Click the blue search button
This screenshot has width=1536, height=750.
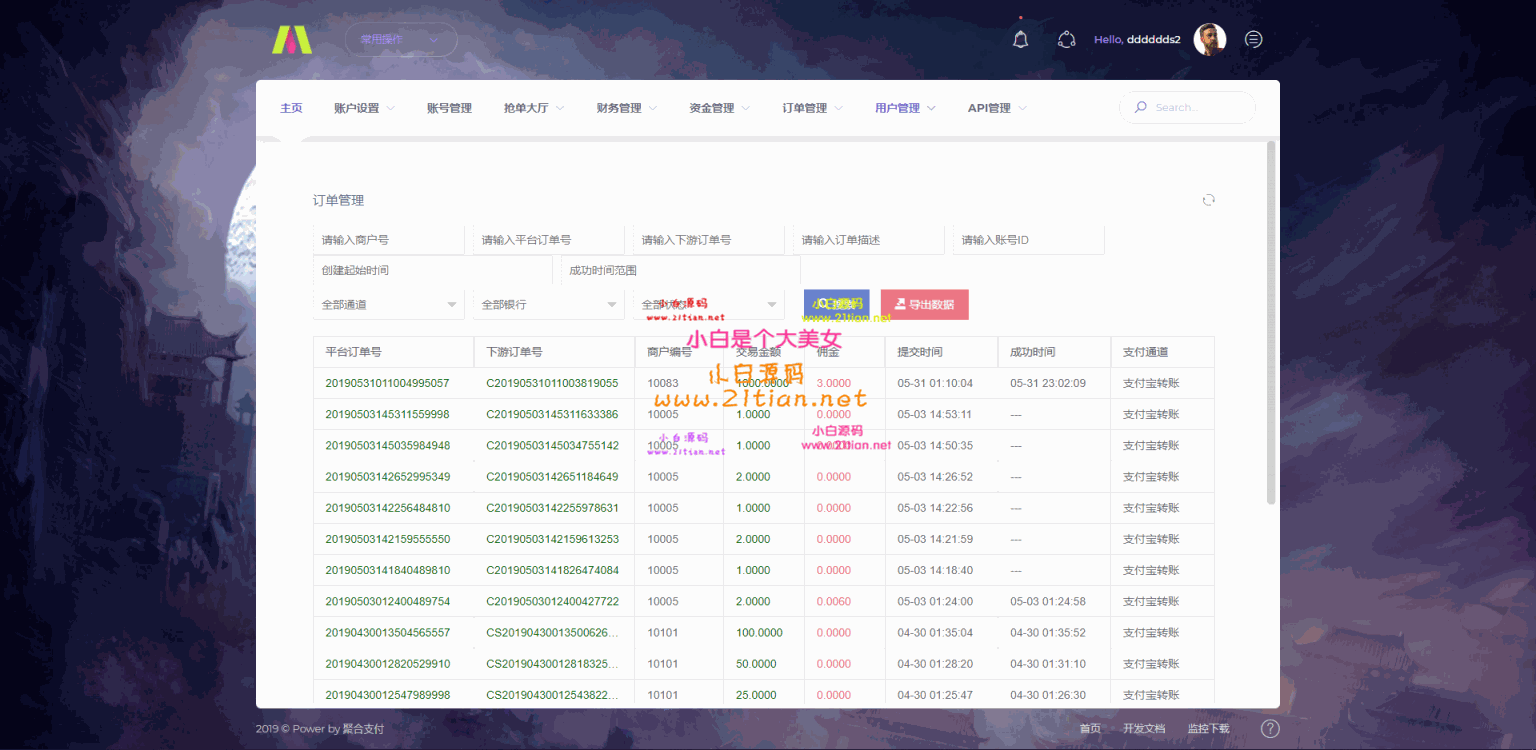pos(836,304)
